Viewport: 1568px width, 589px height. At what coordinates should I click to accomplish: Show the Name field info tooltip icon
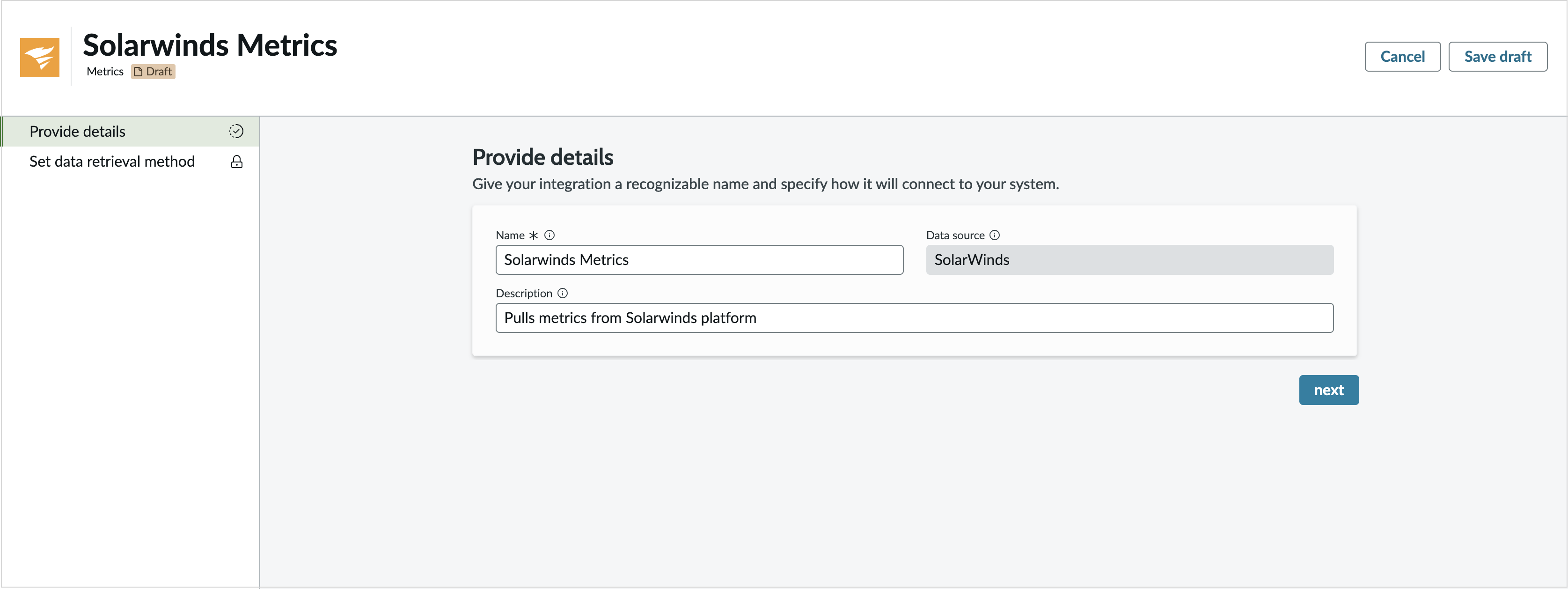click(x=550, y=235)
